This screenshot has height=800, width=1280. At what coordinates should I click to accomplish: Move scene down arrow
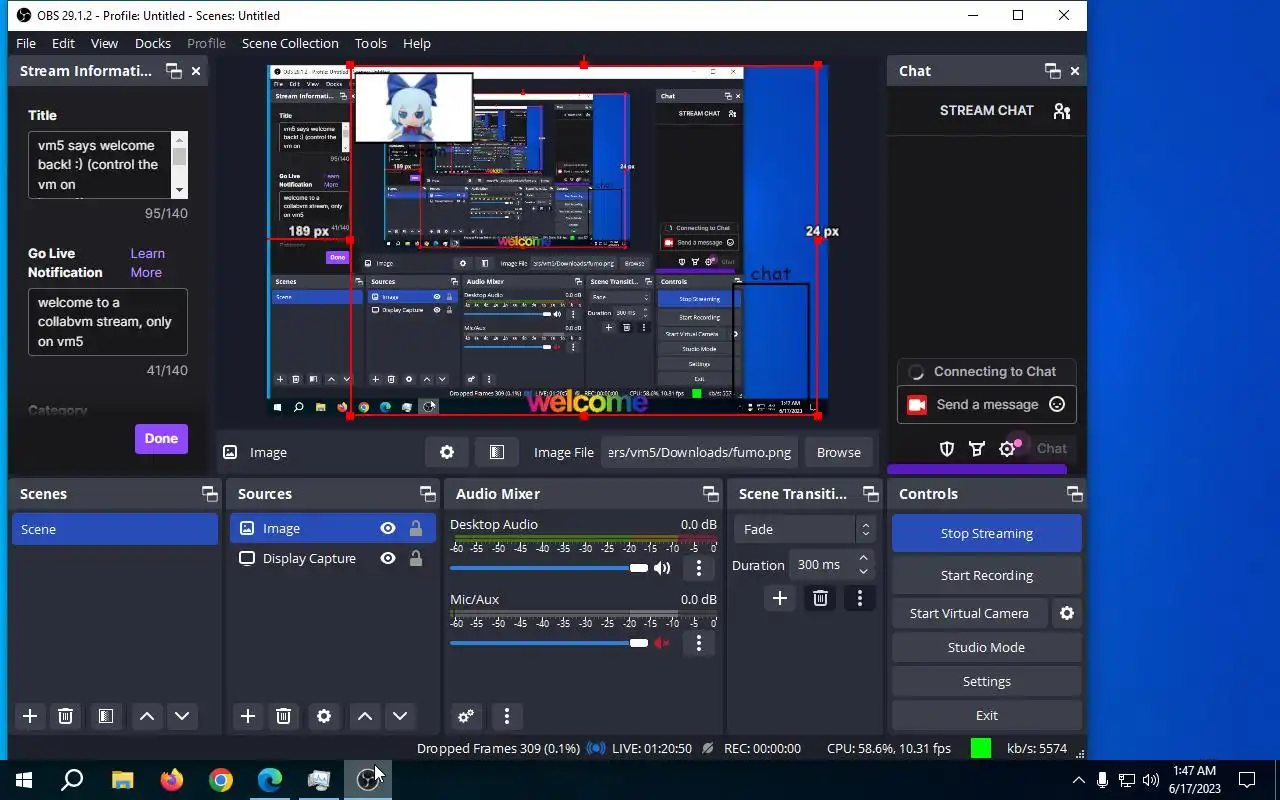coord(182,716)
